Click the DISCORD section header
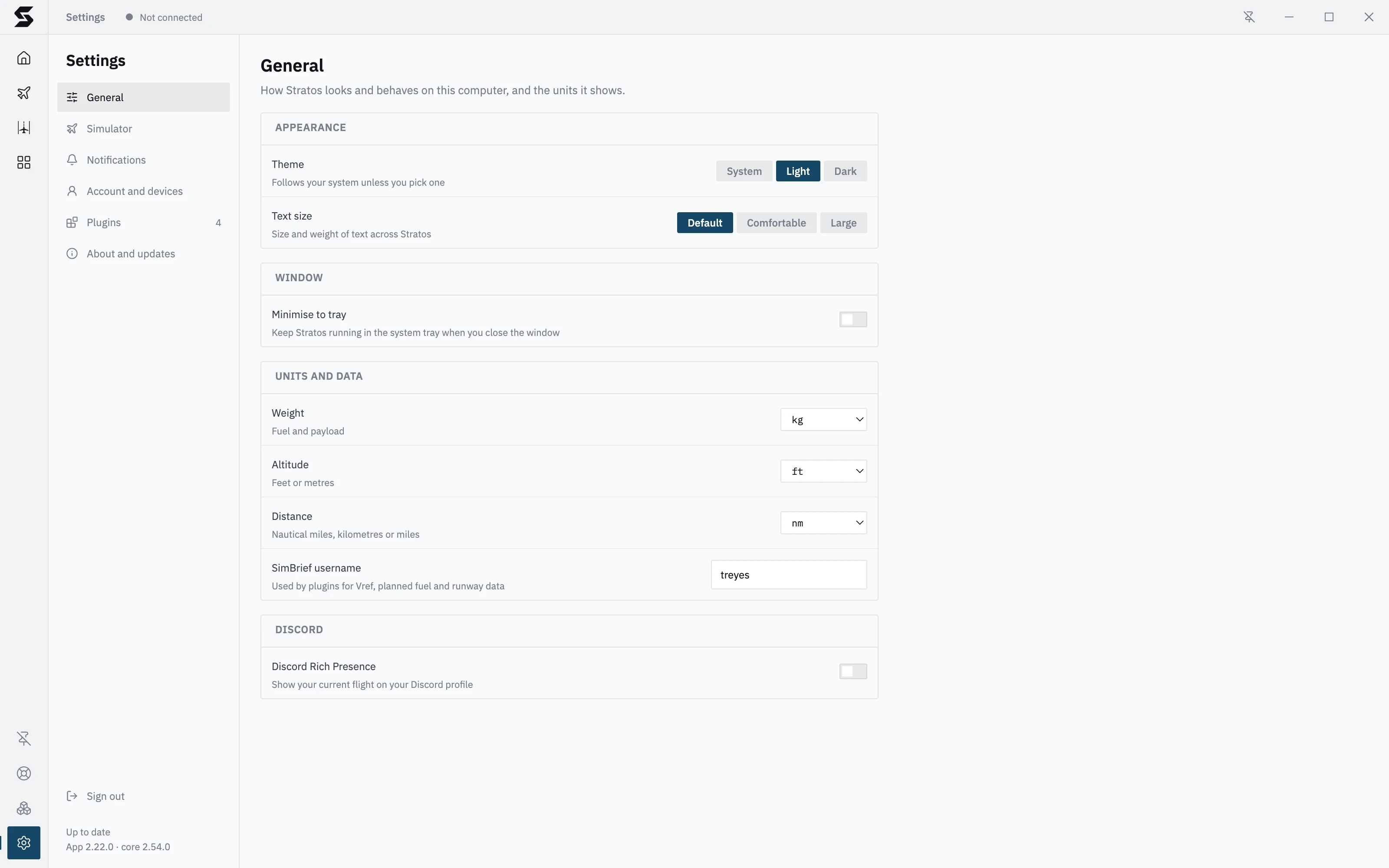The image size is (1389, 868). [299, 630]
